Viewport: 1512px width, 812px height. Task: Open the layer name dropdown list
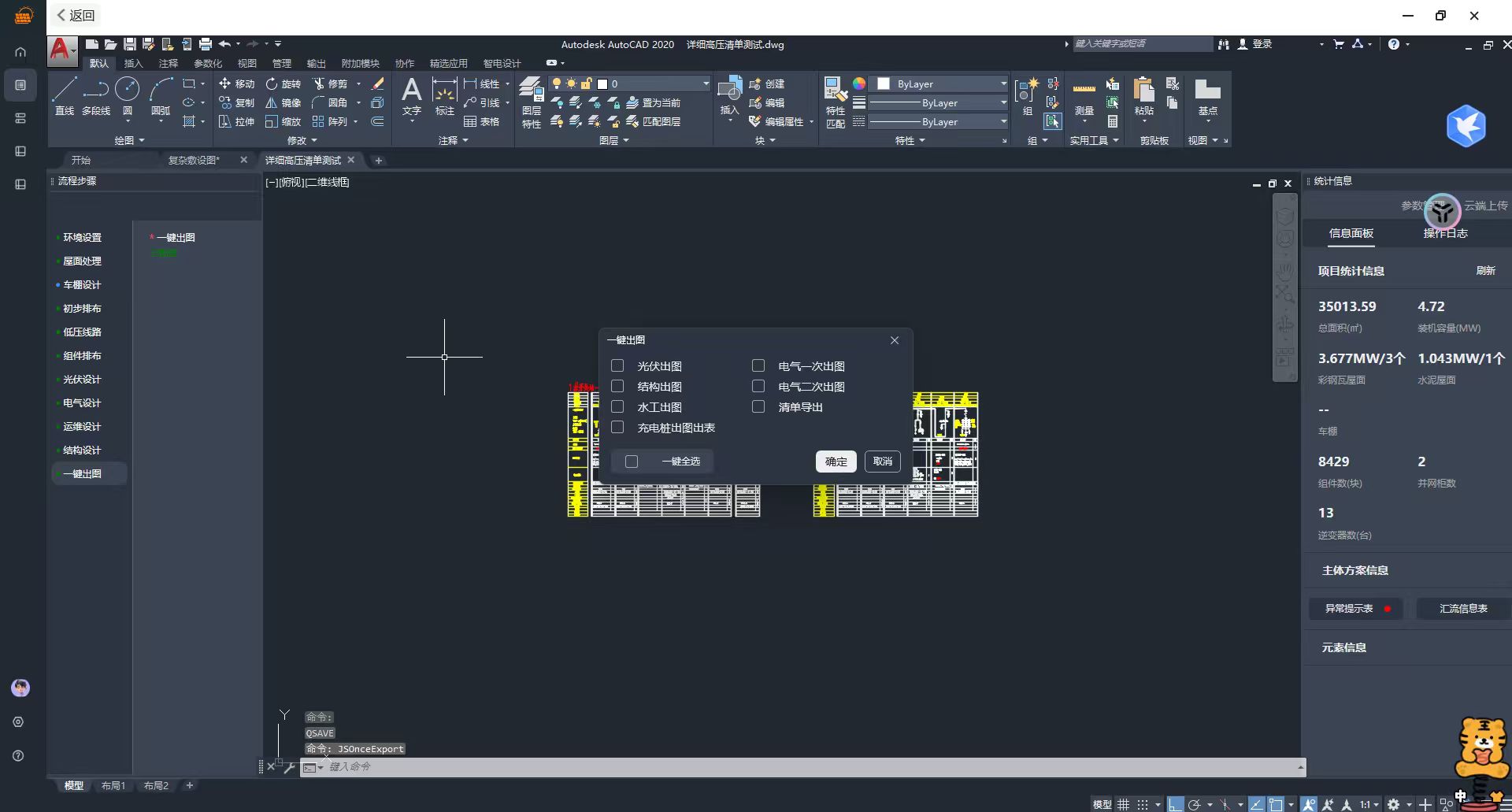pos(706,83)
